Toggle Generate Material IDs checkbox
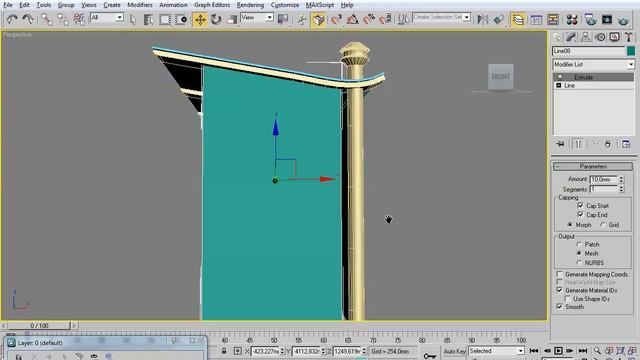This screenshot has width=640, height=360. 560,290
